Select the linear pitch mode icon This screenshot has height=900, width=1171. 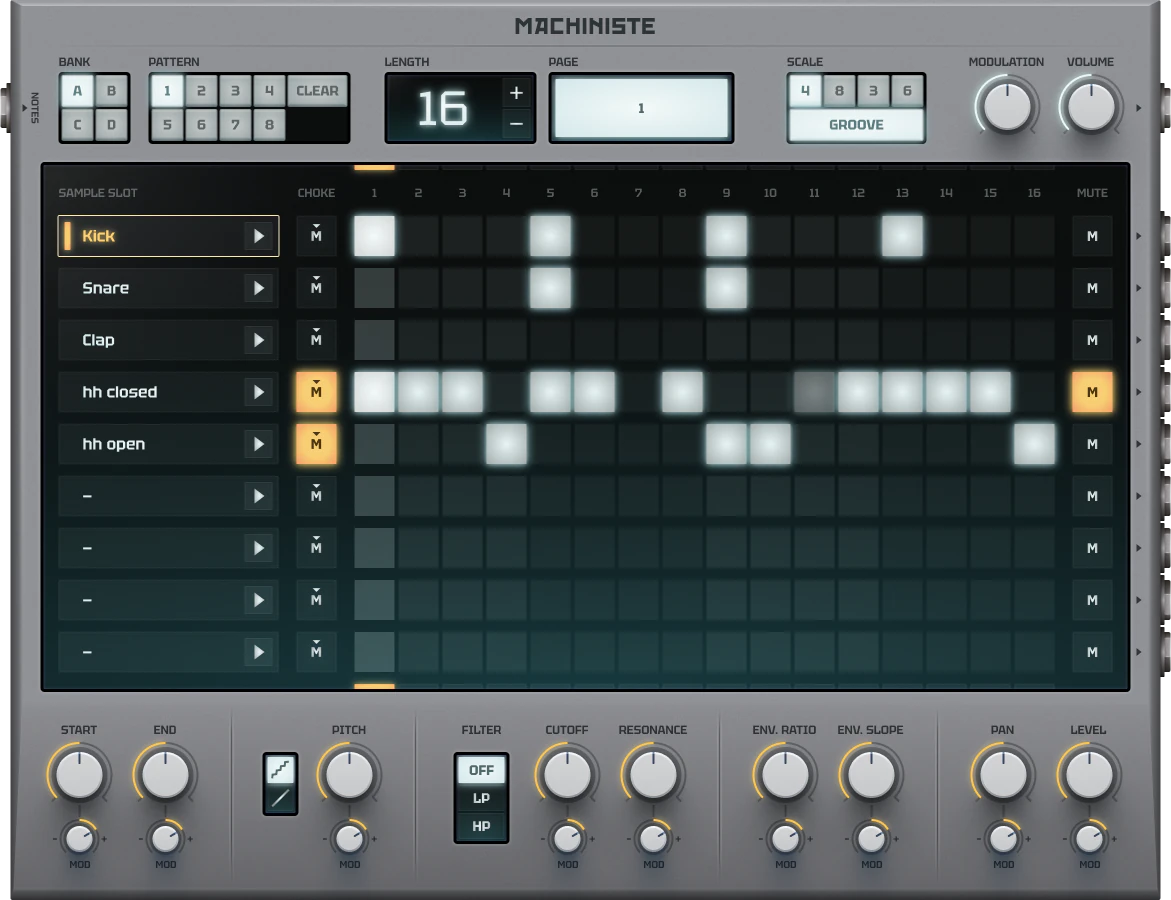(x=280, y=798)
